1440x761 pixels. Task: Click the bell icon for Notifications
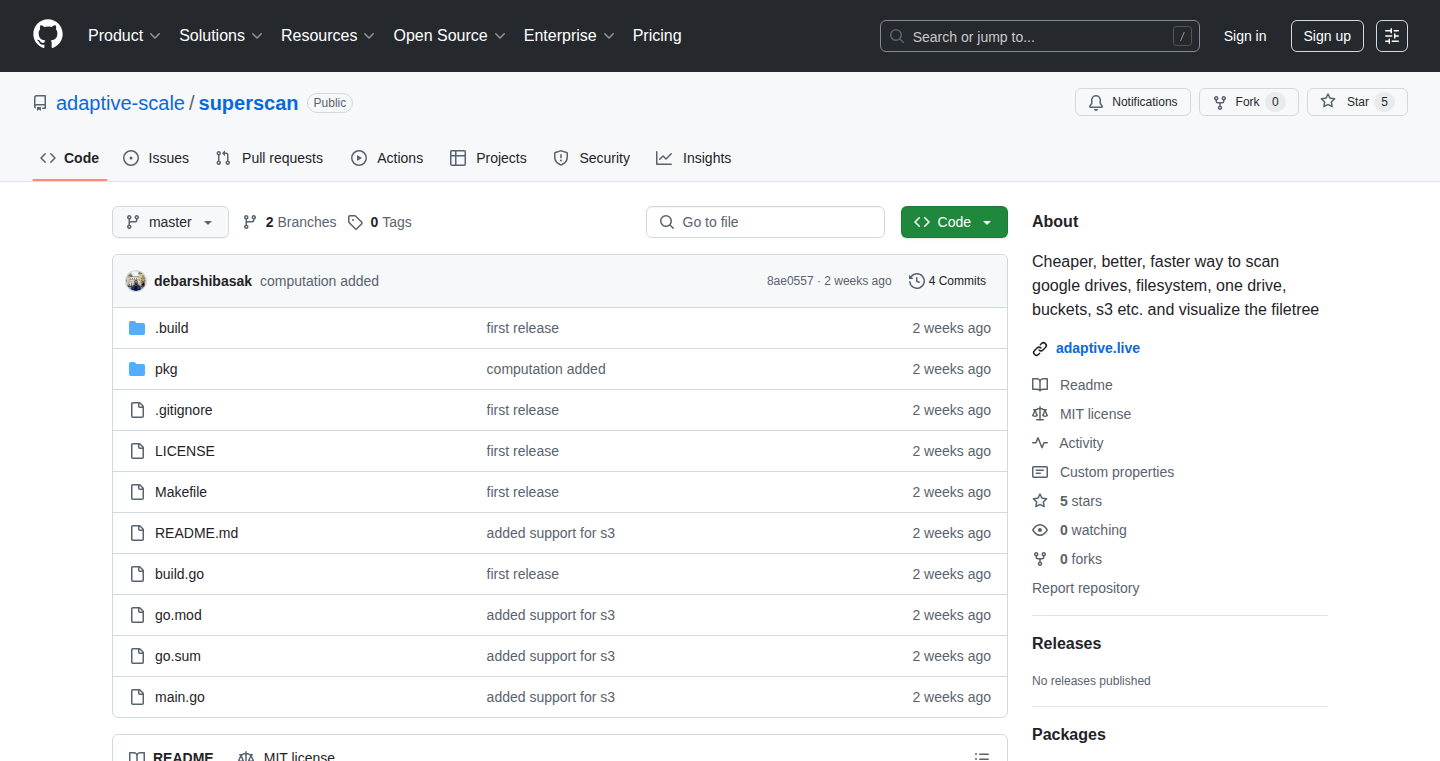pyautogui.click(x=1096, y=102)
